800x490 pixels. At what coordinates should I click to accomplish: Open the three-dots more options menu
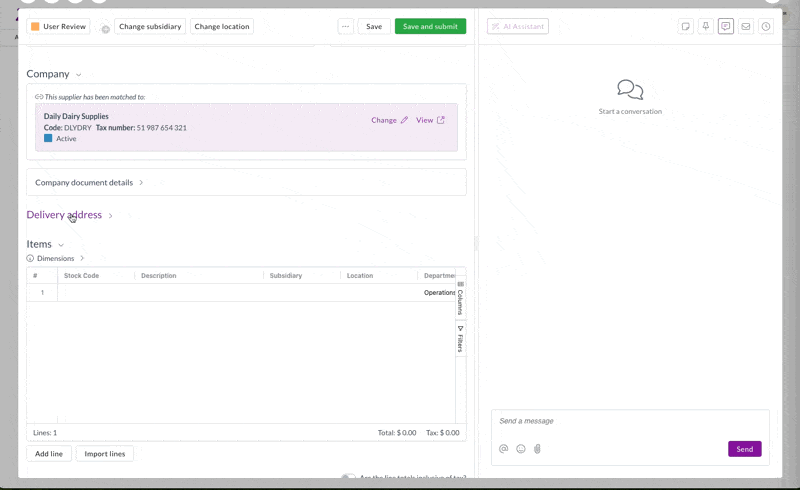click(345, 27)
